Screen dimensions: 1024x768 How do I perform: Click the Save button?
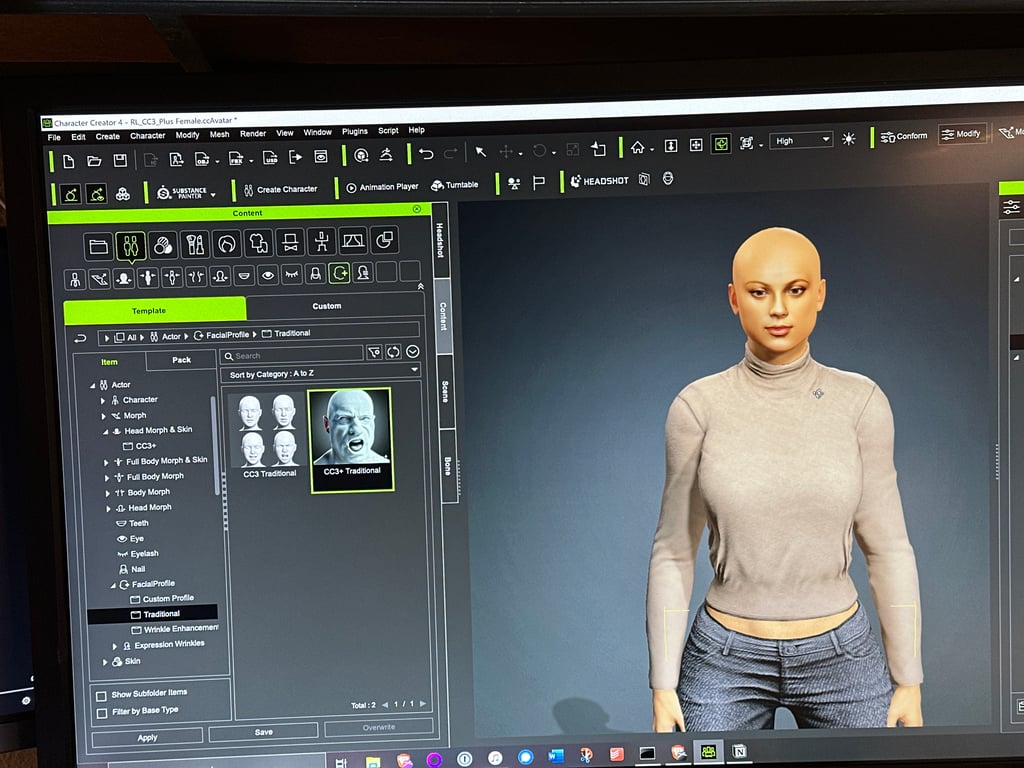click(262, 732)
